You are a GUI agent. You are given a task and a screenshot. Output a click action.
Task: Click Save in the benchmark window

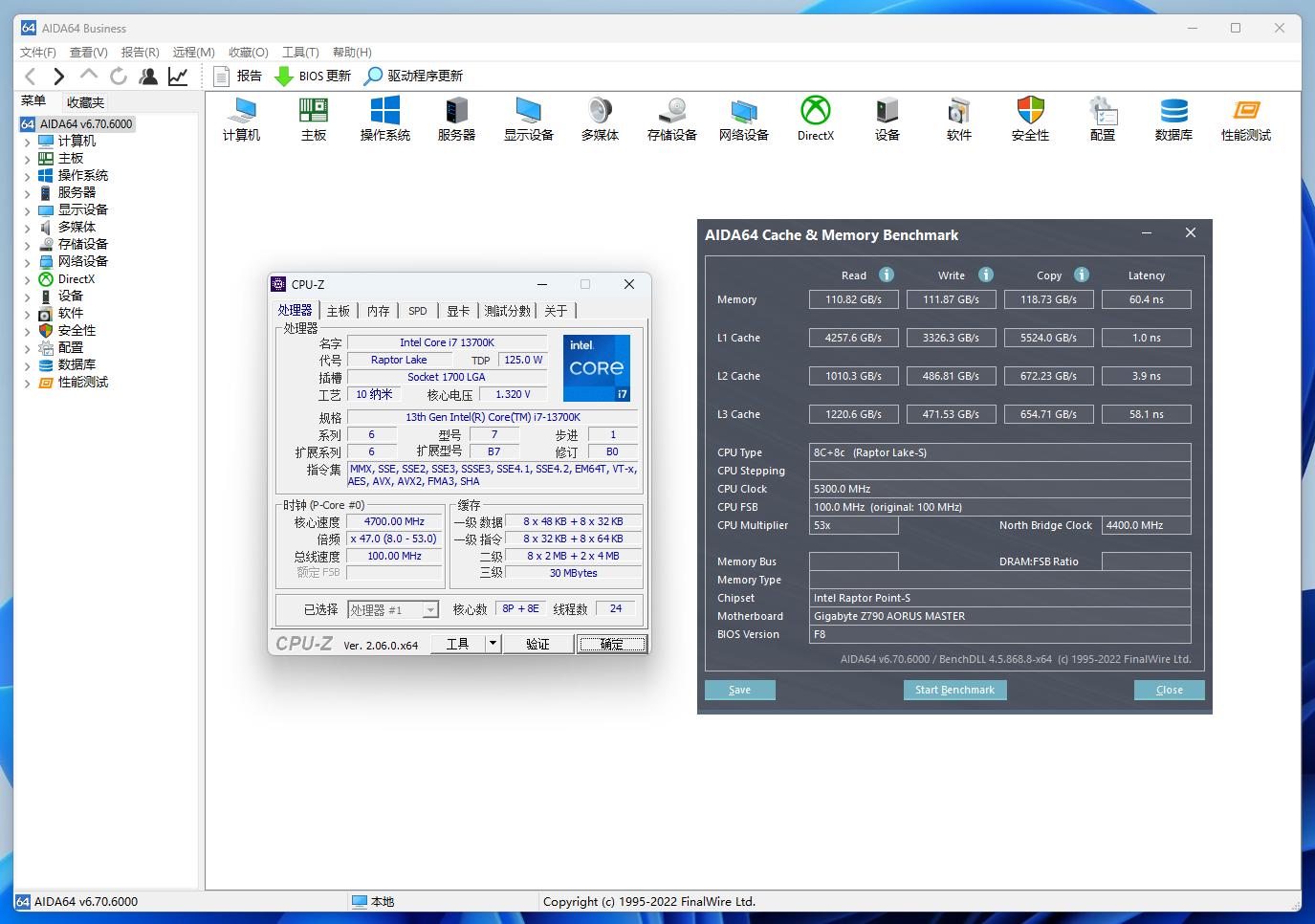pyautogui.click(x=739, y=690)
